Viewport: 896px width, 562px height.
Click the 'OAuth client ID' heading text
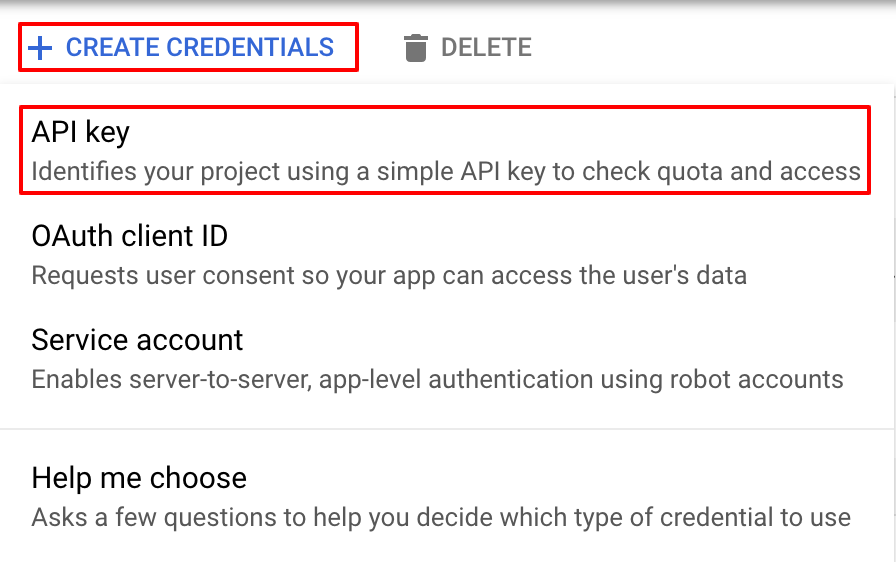(x=130, y=237)
